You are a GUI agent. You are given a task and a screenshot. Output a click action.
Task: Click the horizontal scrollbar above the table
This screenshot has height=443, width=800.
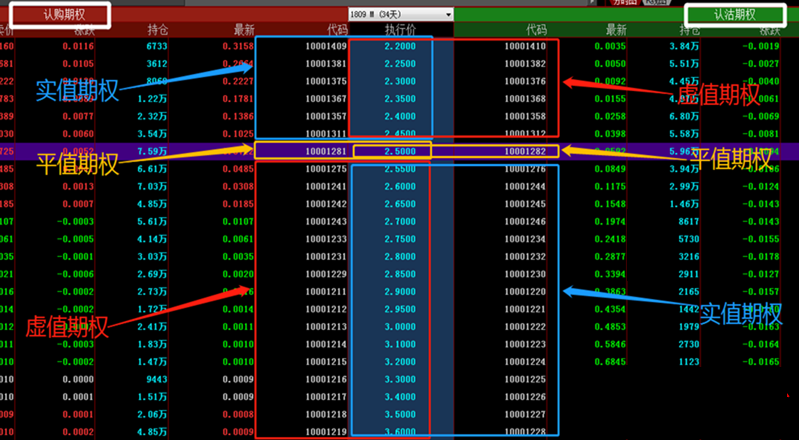tap(388, 3)
